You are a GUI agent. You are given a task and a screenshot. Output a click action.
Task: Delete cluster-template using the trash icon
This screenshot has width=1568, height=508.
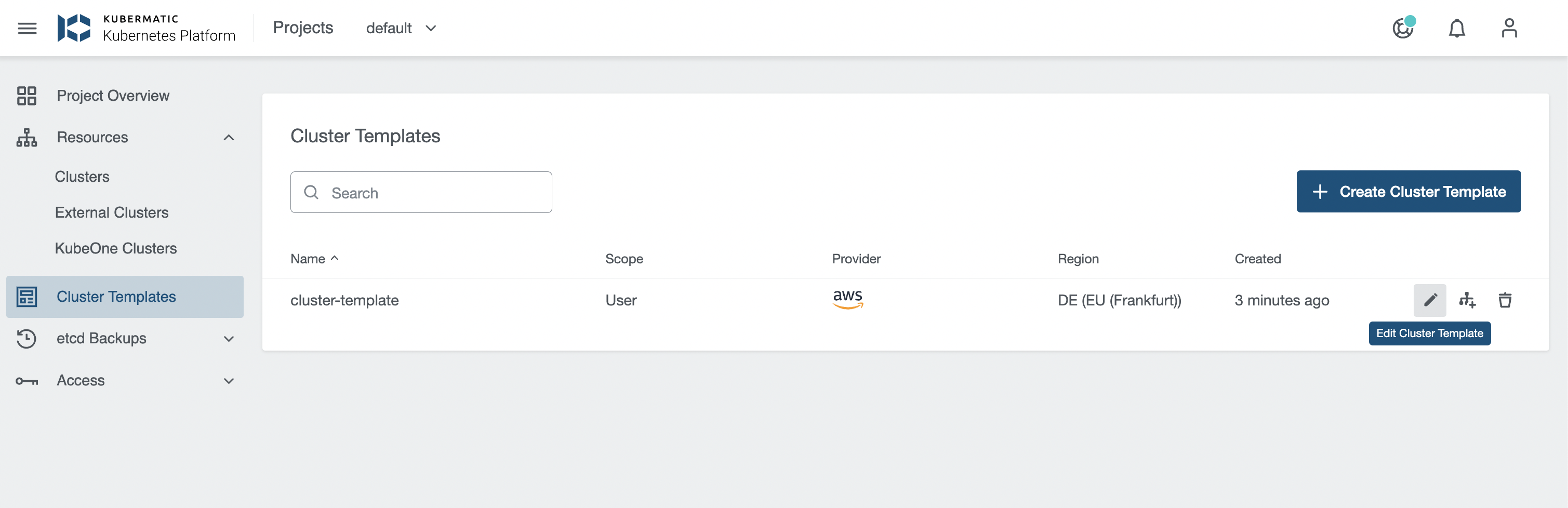pos(1505,299)
